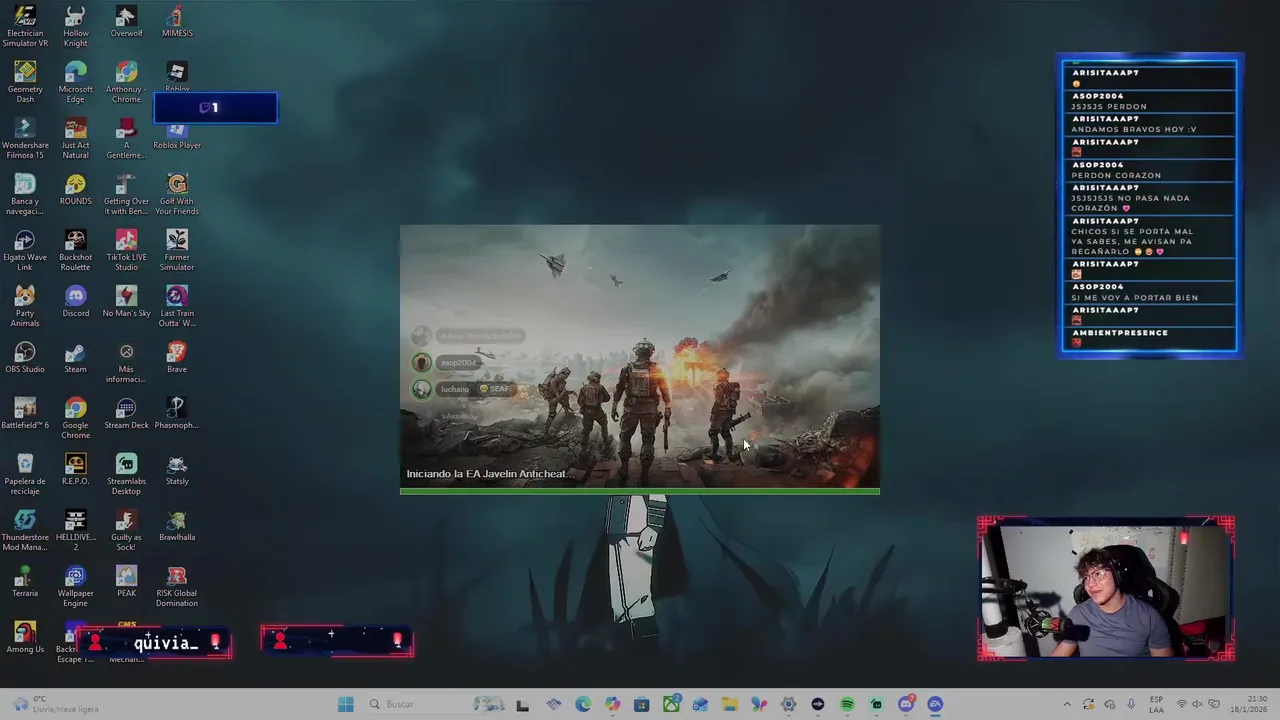Select Last Train Outta' Wormtown icon
This screenshot has height=720, width=1280.
pos(177,307)
